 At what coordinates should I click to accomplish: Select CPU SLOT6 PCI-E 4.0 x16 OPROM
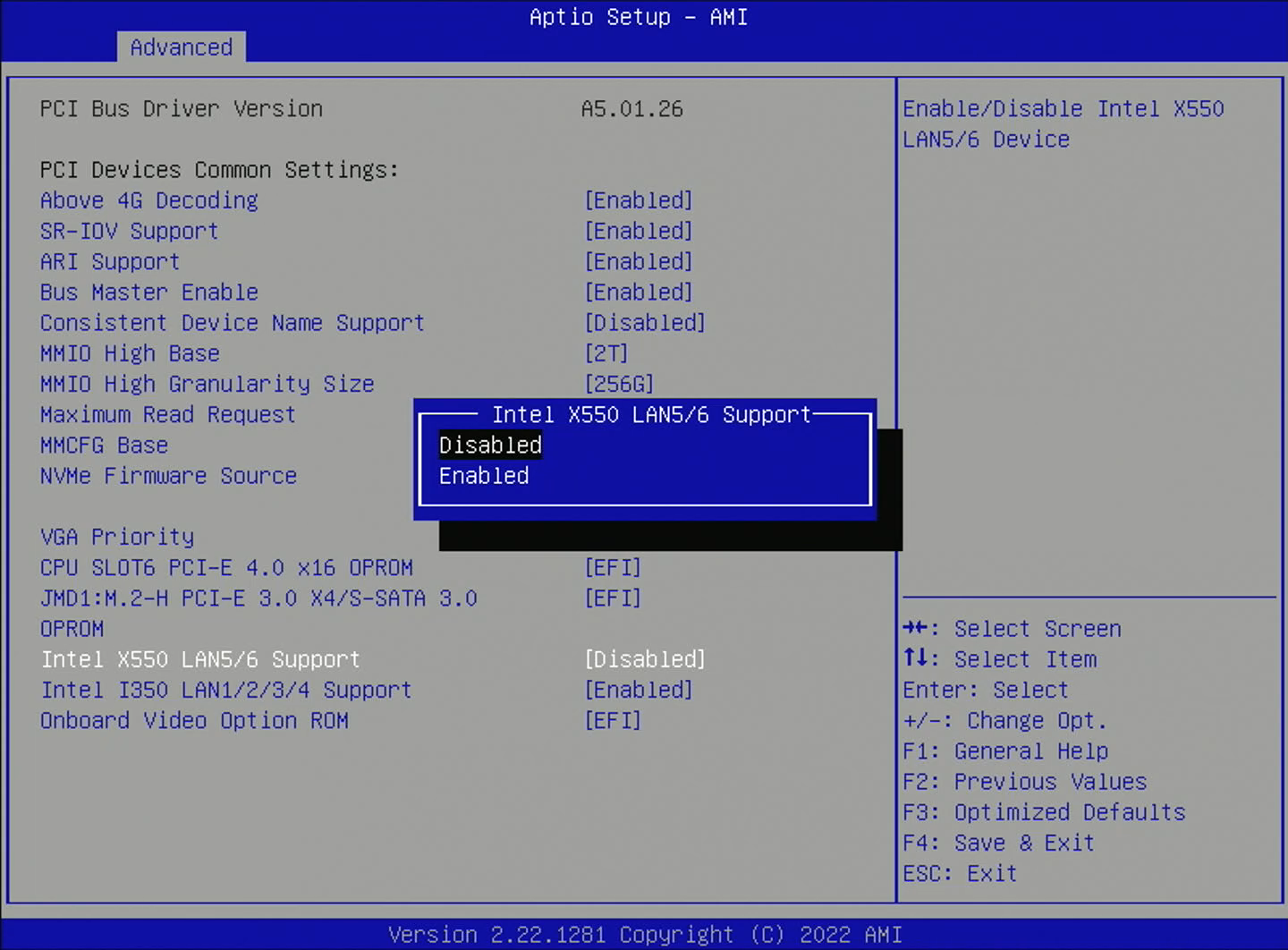click(226, 568)
